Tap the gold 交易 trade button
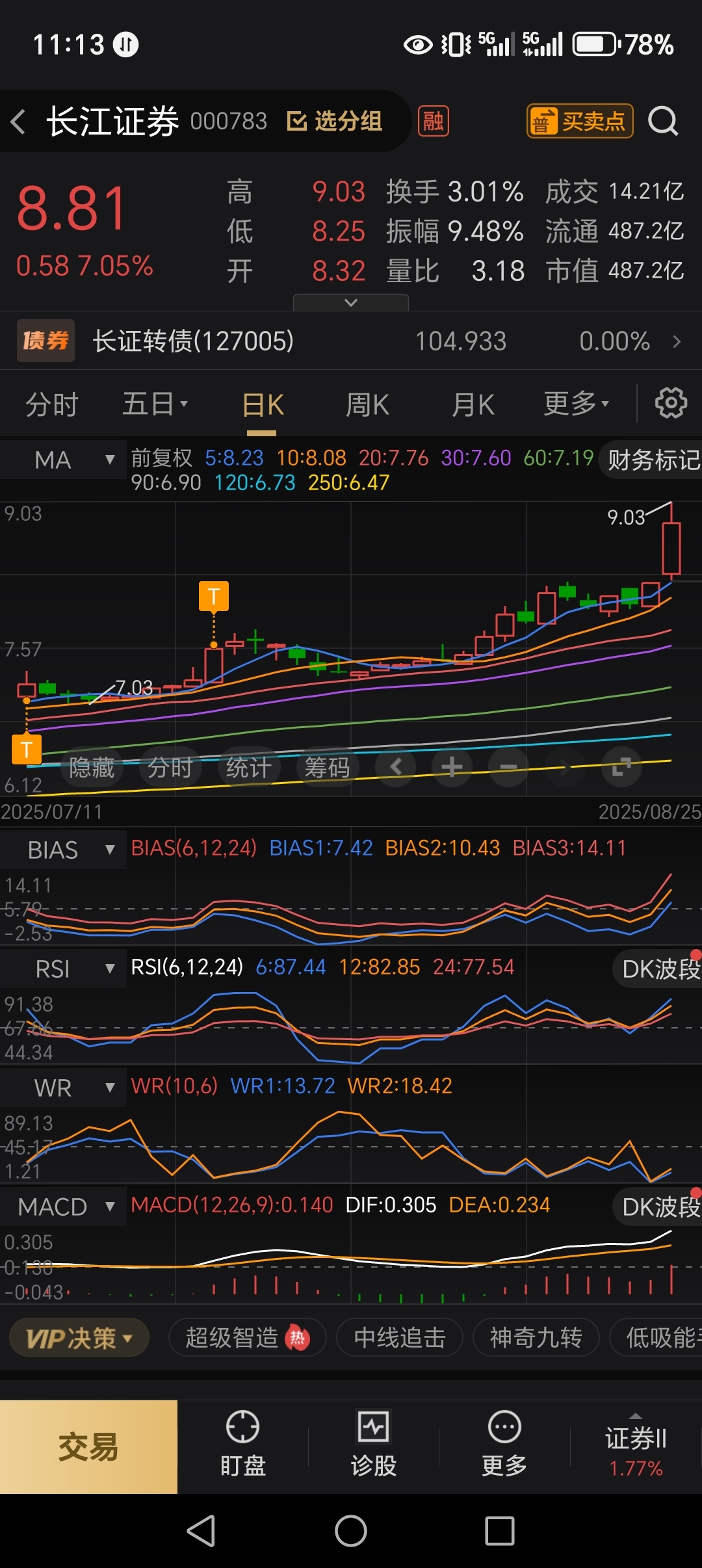The height and width of the screenshot is (1568, 702). pyautogui.click(x=88, y=1446)
